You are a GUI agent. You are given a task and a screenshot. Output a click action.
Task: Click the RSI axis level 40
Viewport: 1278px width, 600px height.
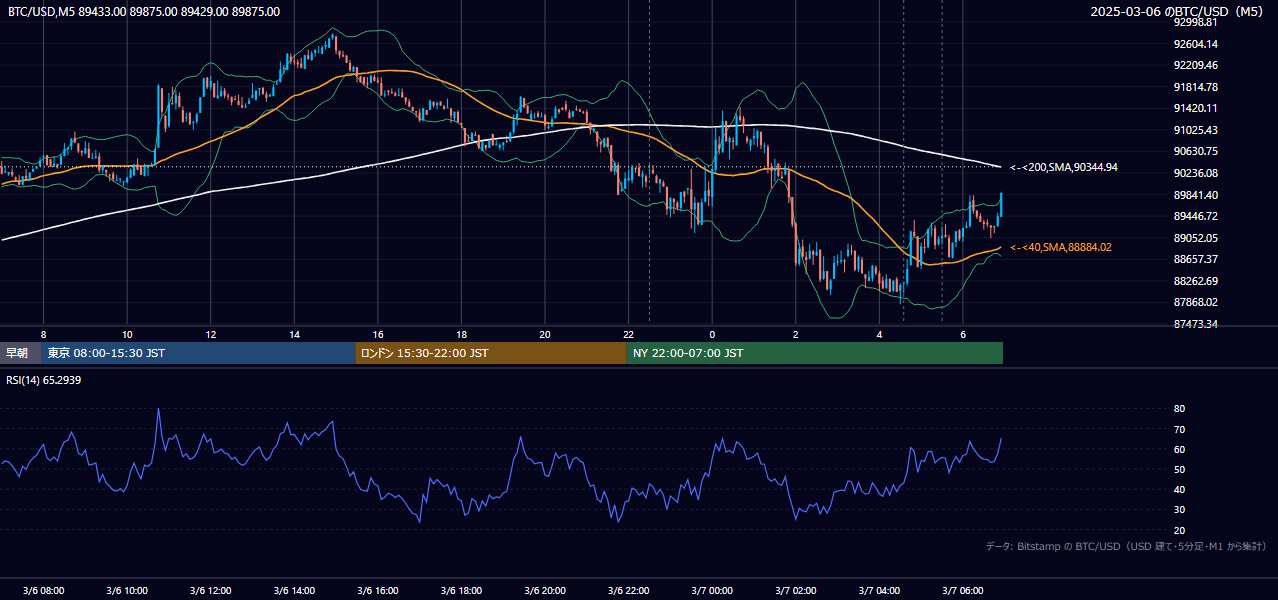pos(1179,489)
